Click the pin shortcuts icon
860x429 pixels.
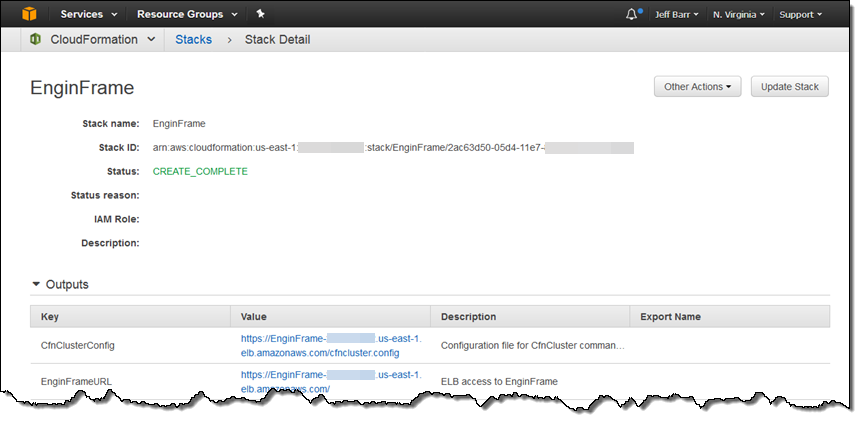pyautogui.click(x=260, y=14)
